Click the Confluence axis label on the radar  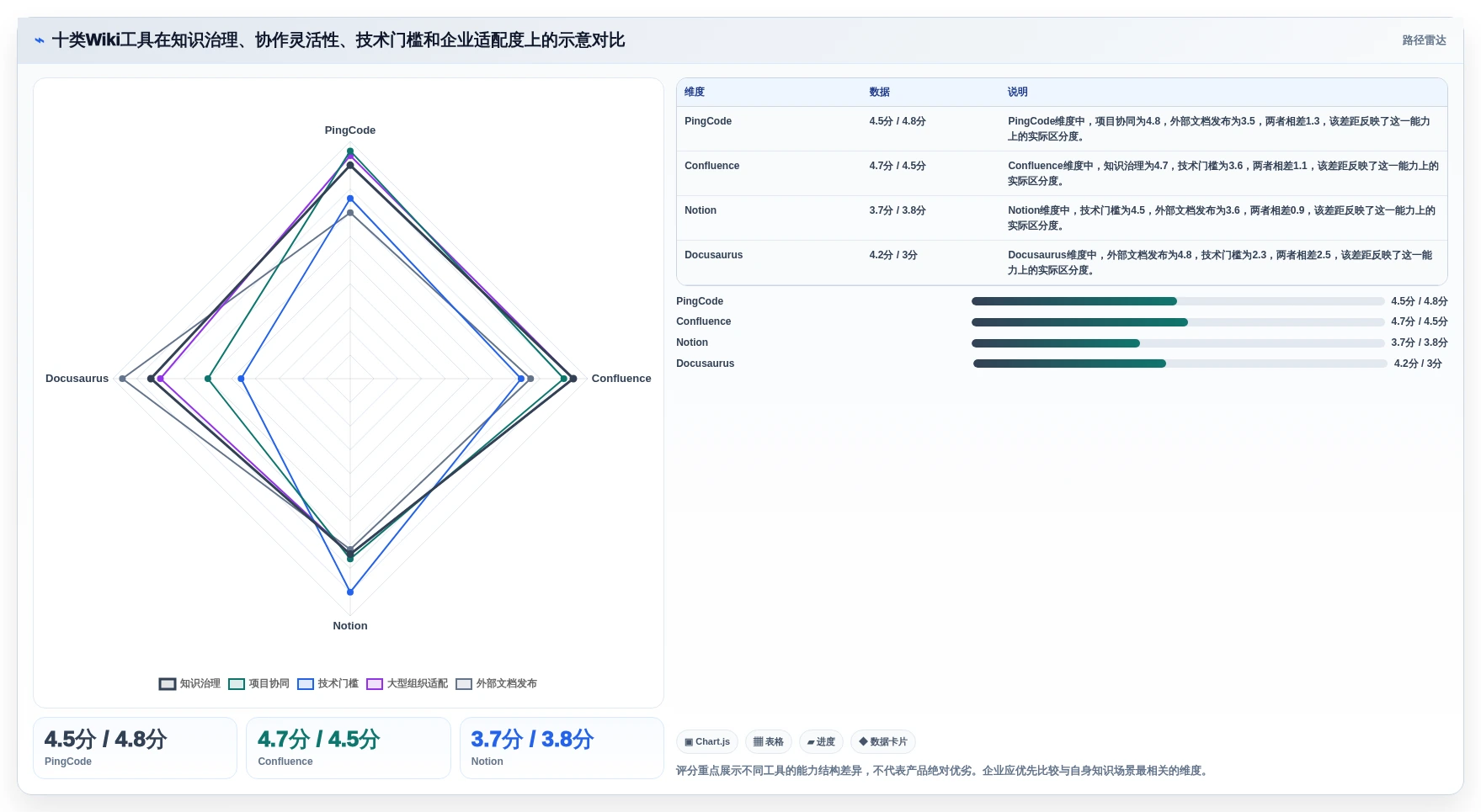click(x=621, y=379)
